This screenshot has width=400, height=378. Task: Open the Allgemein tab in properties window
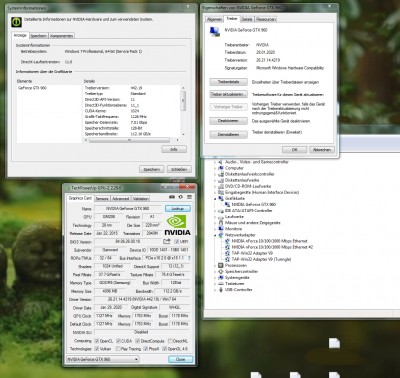214,19
